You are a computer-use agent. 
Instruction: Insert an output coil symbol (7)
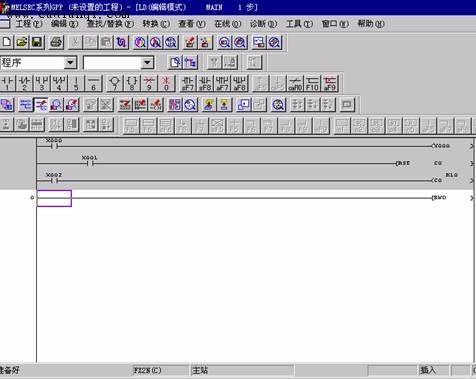[115, 83]
